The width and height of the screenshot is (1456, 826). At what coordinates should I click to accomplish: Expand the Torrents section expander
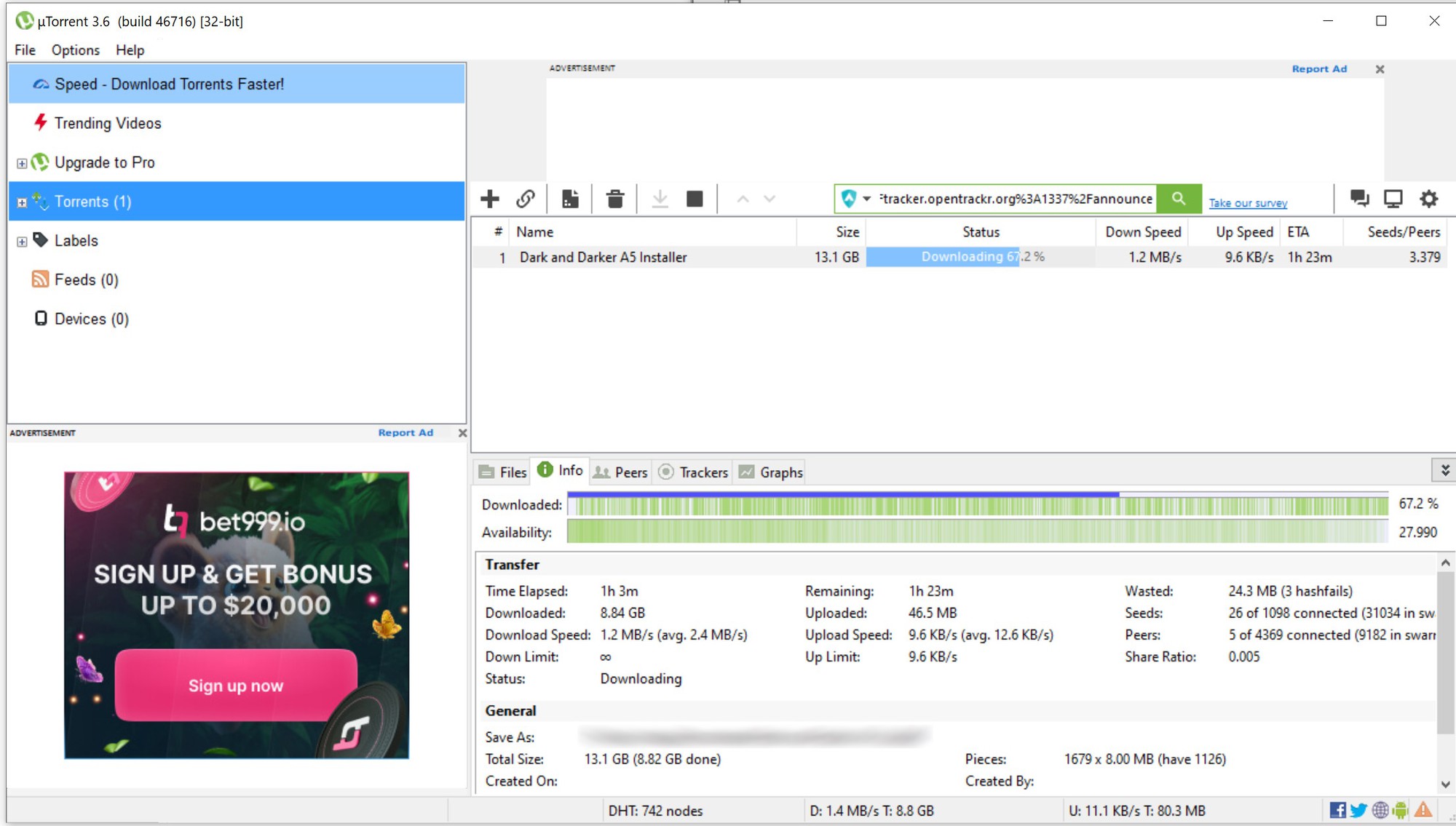click(22, 201)
